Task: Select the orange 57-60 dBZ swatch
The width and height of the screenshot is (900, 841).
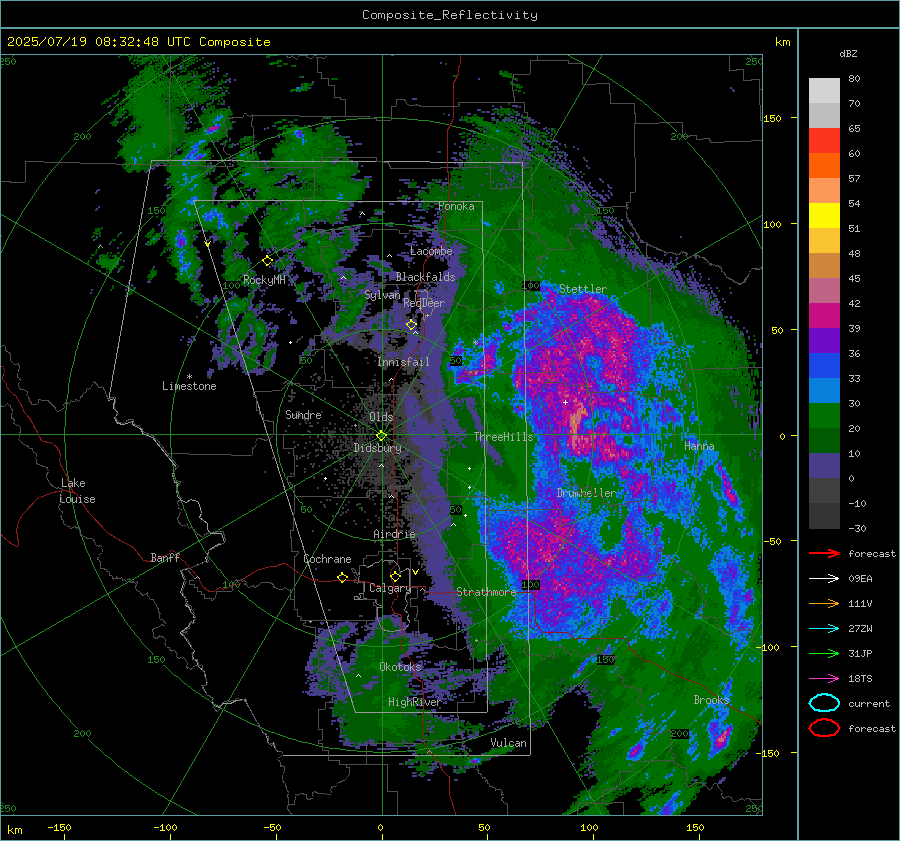Action: click(824, 166)
